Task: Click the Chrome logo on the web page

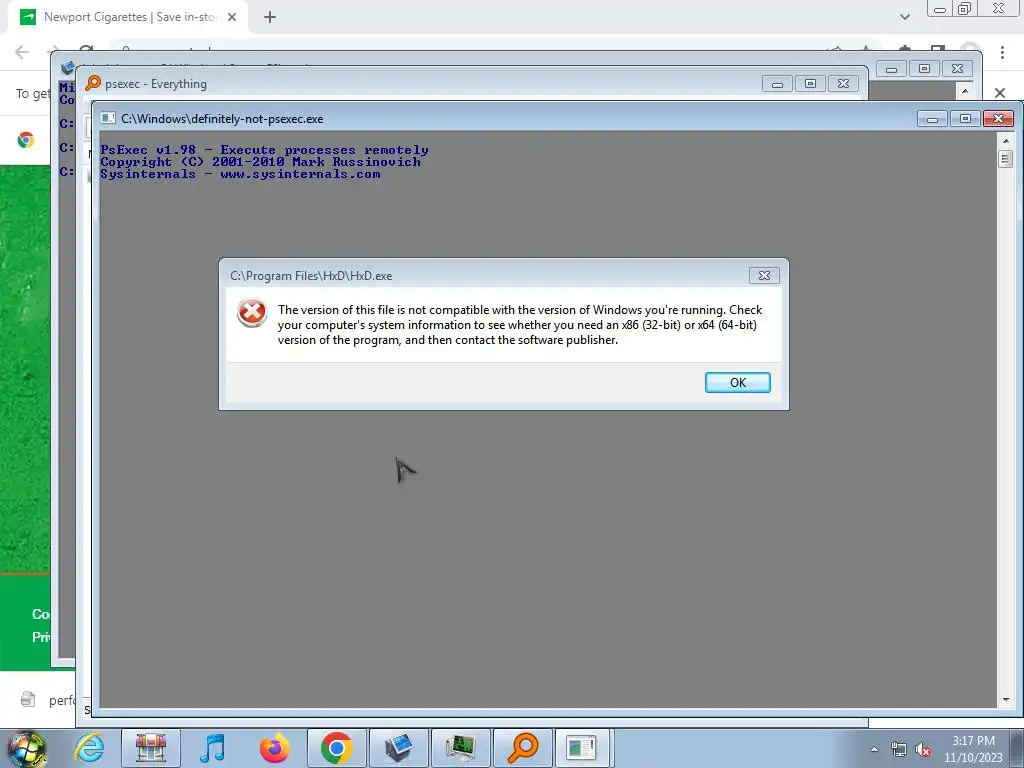Action: pyautogui.click(x=26, y=140)
